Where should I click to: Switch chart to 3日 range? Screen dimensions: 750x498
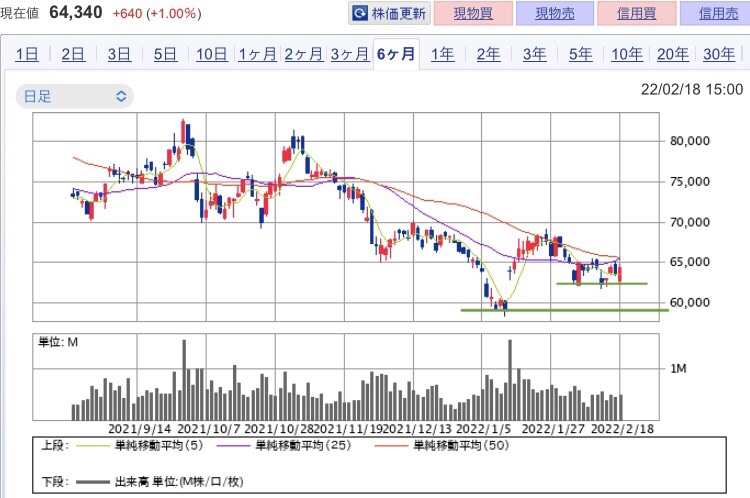click(119, 54)
